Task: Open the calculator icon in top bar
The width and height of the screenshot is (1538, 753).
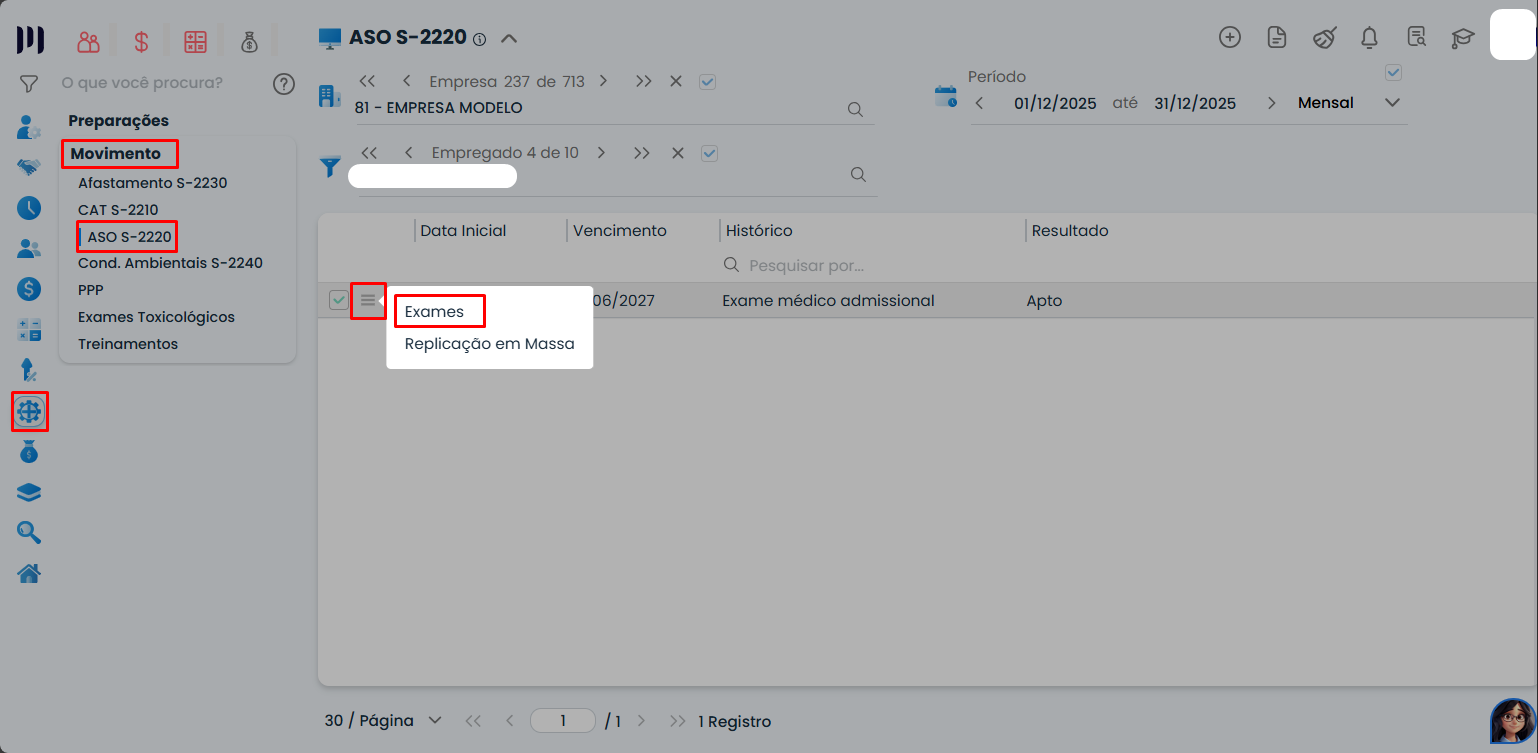Action: click(x=195, y=42)
